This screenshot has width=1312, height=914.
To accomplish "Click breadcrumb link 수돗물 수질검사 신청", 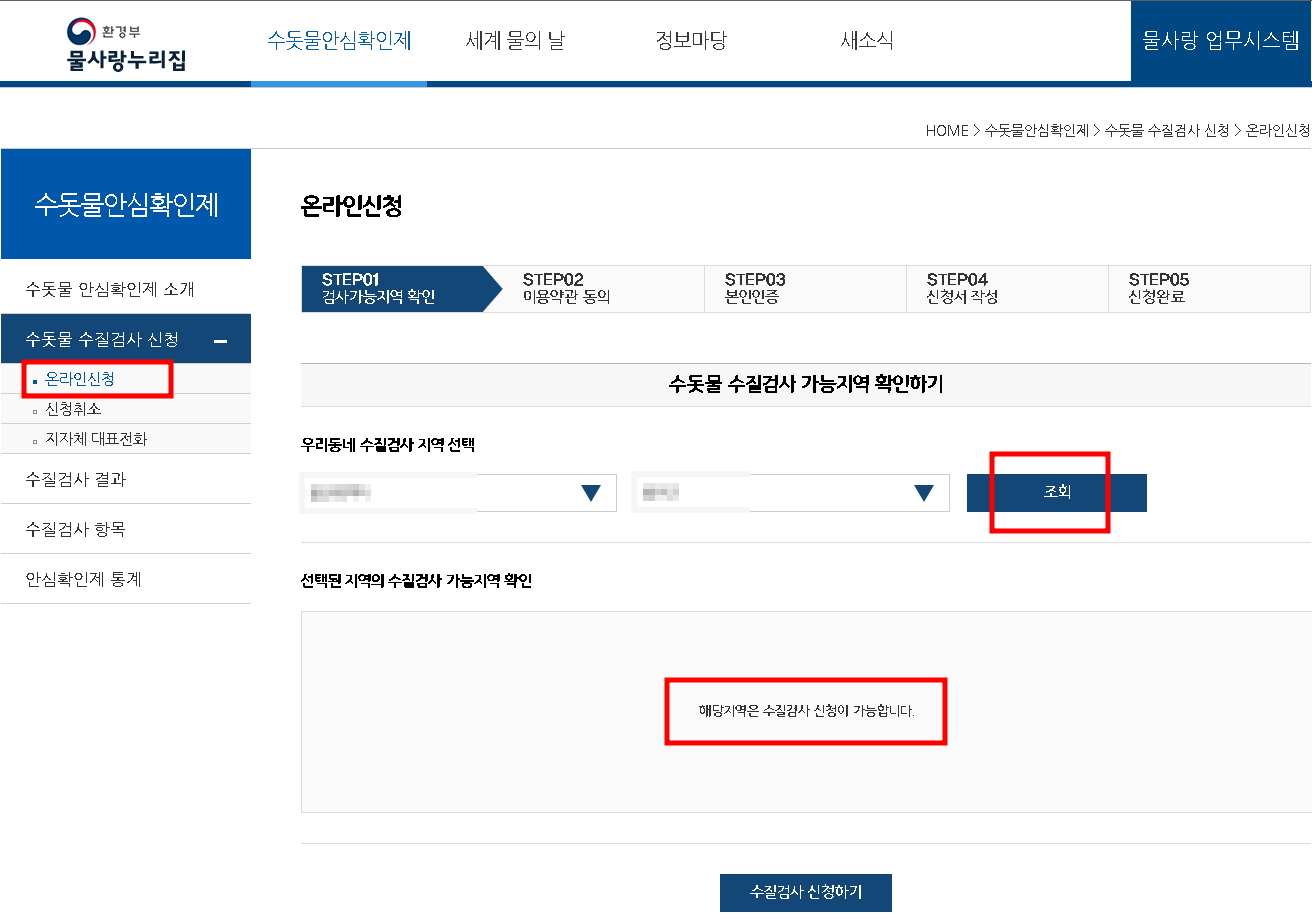I will (x=1166, y=130).
